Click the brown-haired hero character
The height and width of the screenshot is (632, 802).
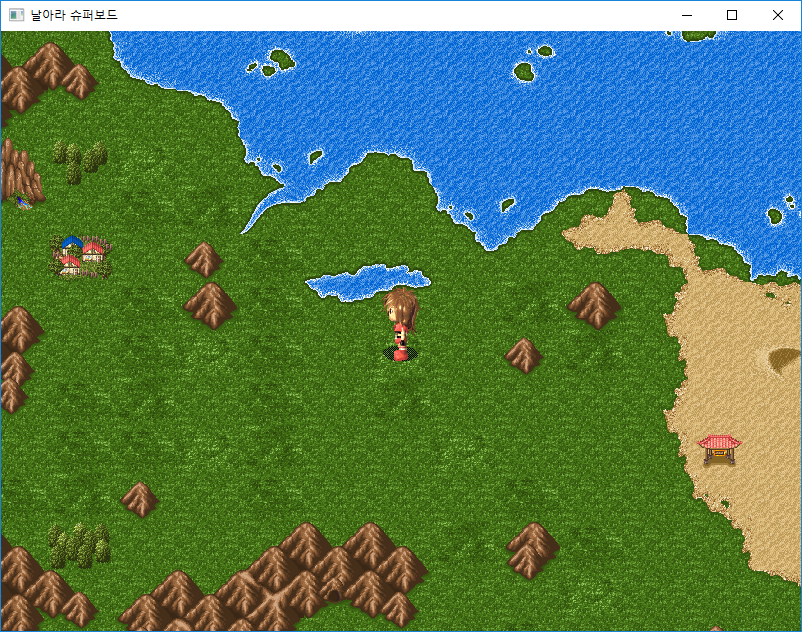point(400,324)
